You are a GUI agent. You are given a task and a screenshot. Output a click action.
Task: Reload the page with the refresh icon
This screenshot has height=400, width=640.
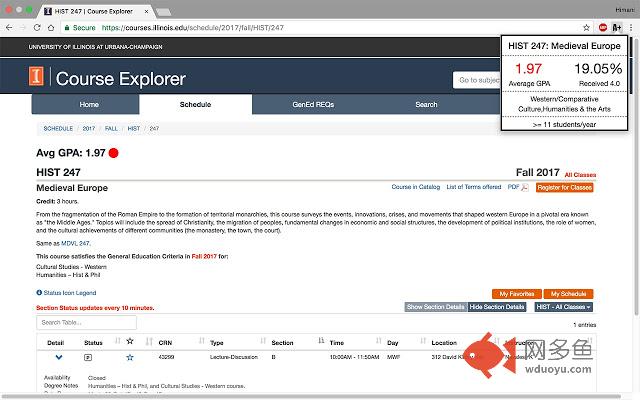click(37, 28)
